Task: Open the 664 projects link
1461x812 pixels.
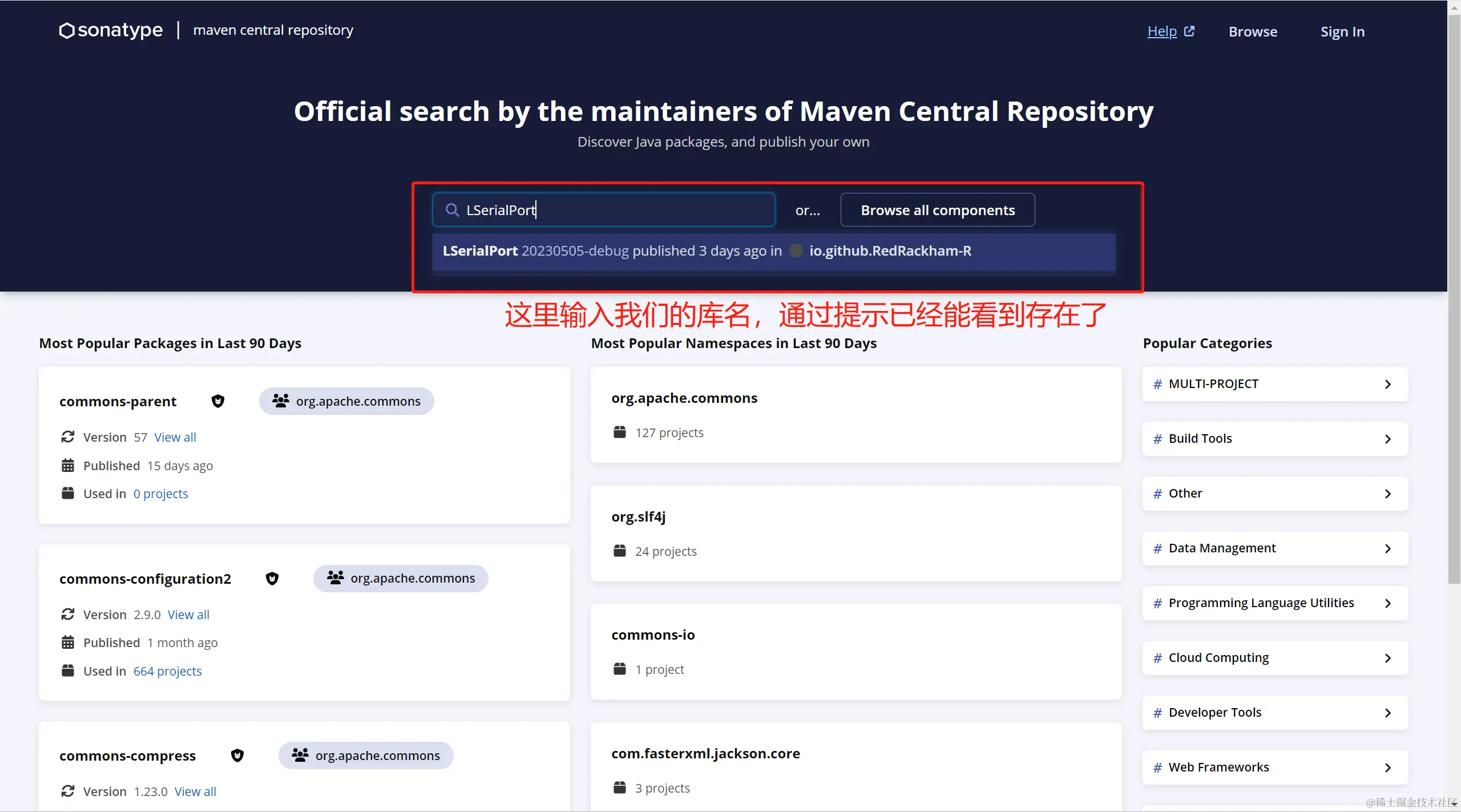Action: [167, 671]
